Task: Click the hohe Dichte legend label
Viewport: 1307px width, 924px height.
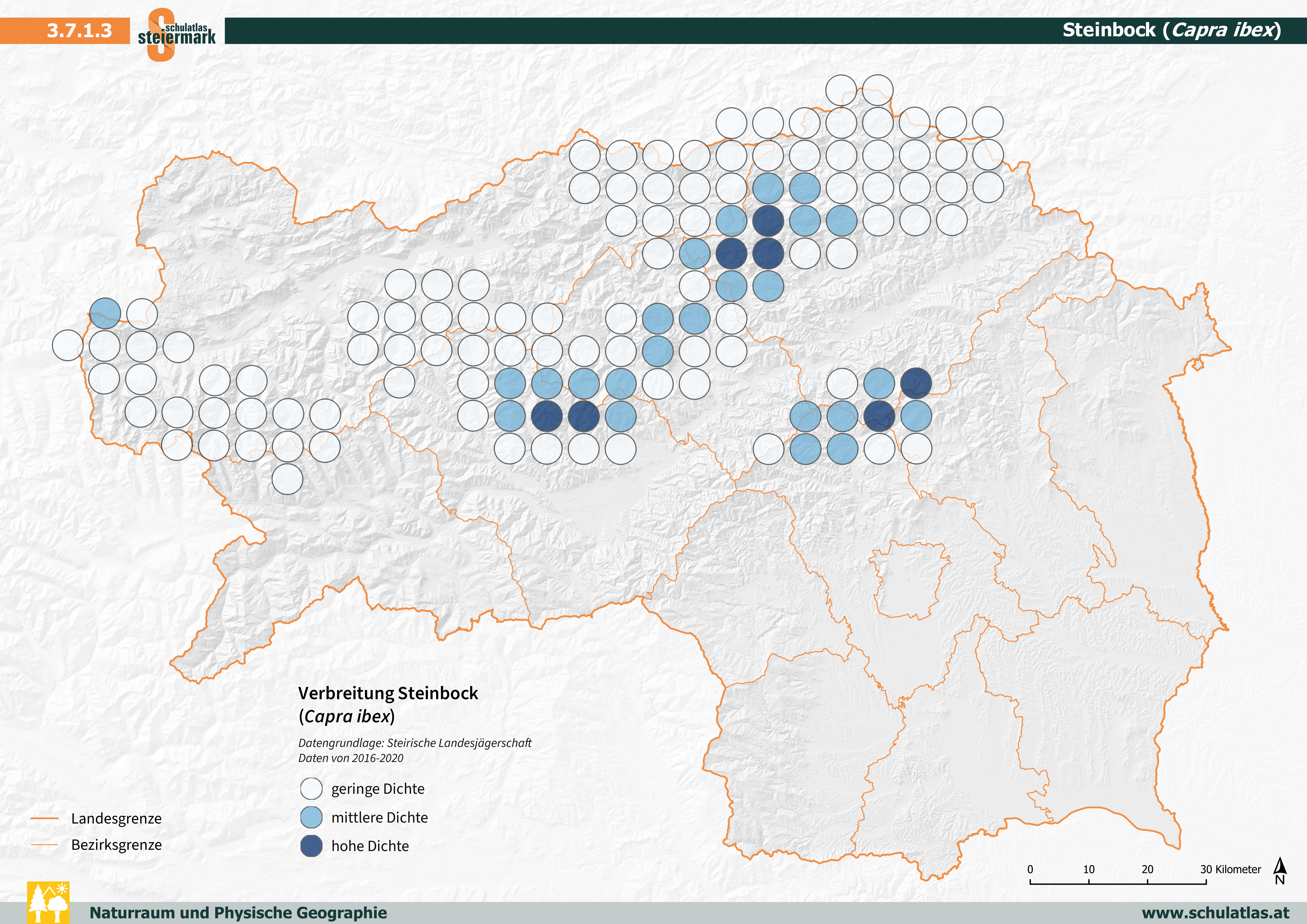Action: [x=370, y=847]
